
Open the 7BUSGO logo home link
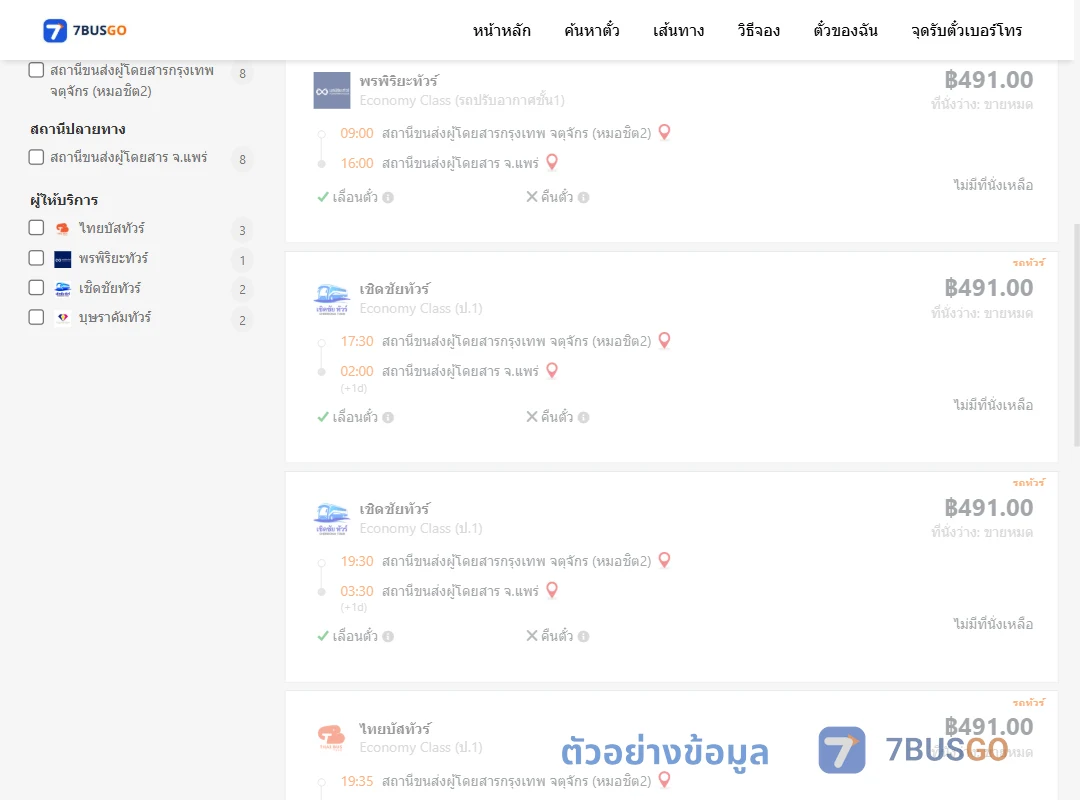tap(85, 30)
